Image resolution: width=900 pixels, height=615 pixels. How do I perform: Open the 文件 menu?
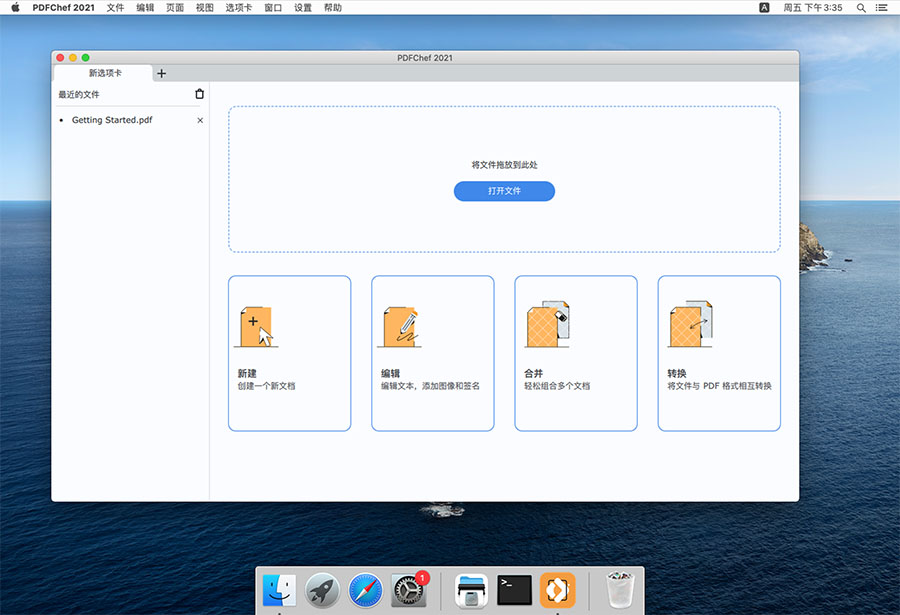115,7
